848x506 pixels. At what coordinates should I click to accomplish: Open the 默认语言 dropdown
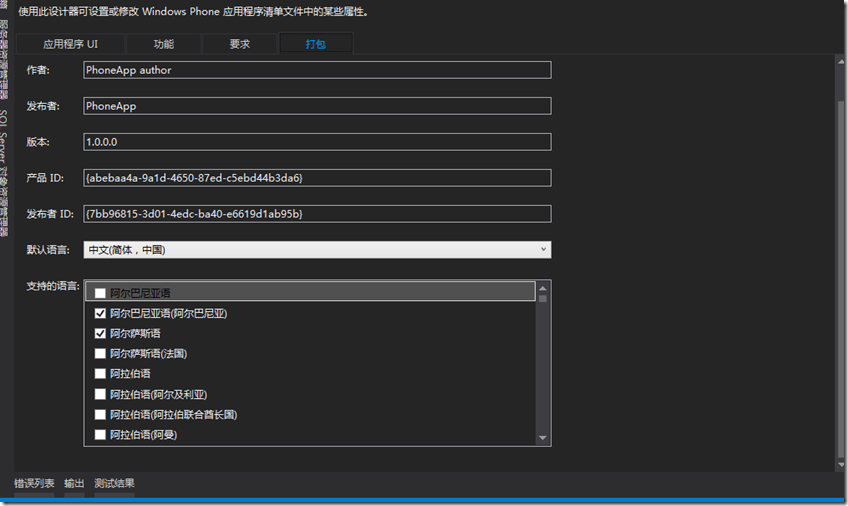tap(317, 250)
